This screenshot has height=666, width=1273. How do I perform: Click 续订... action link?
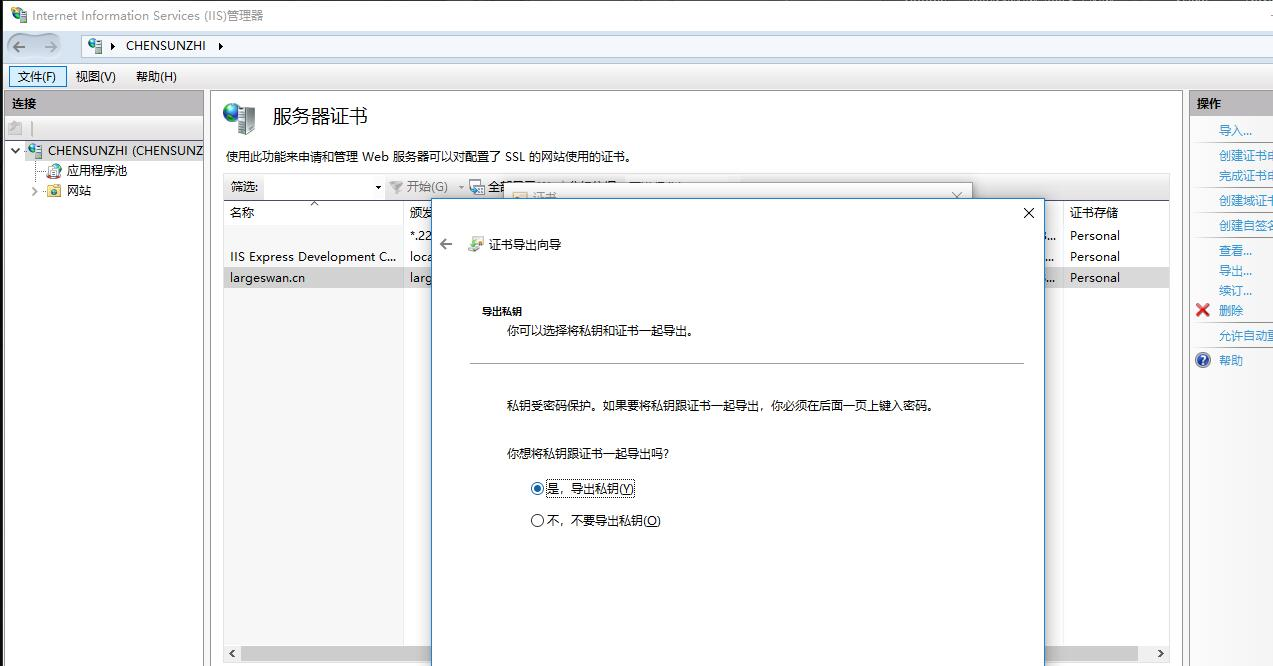point(1235,291)
